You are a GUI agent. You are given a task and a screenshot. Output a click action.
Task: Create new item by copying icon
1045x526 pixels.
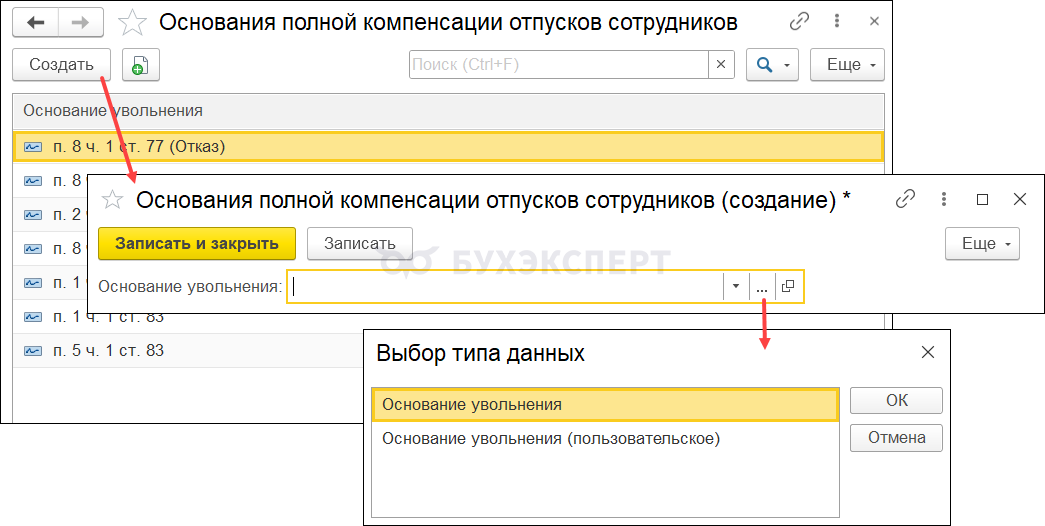pos(141,65)
